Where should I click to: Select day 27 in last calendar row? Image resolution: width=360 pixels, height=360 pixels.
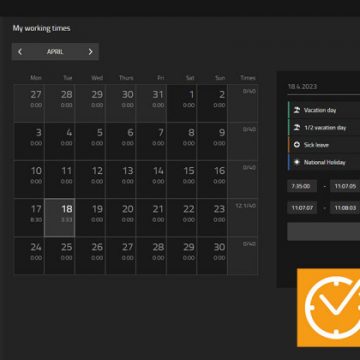[121, 256]
